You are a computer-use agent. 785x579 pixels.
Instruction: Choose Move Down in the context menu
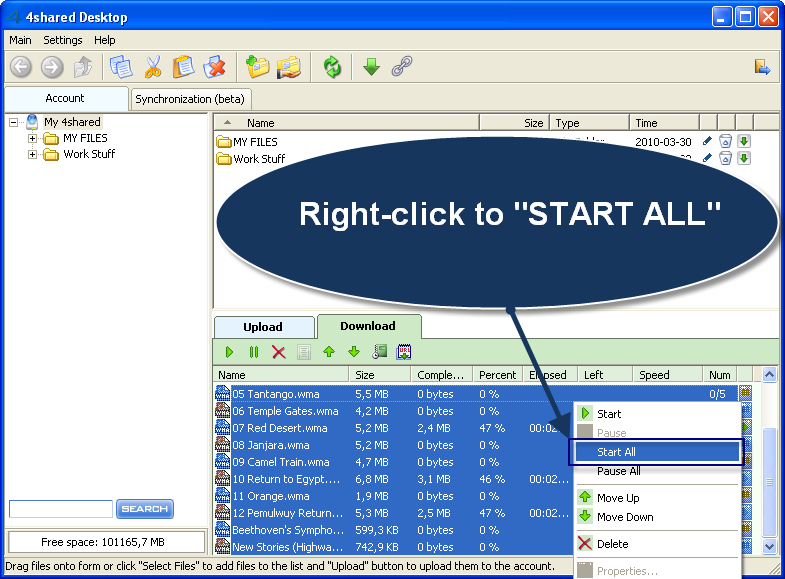click(657, 517)
